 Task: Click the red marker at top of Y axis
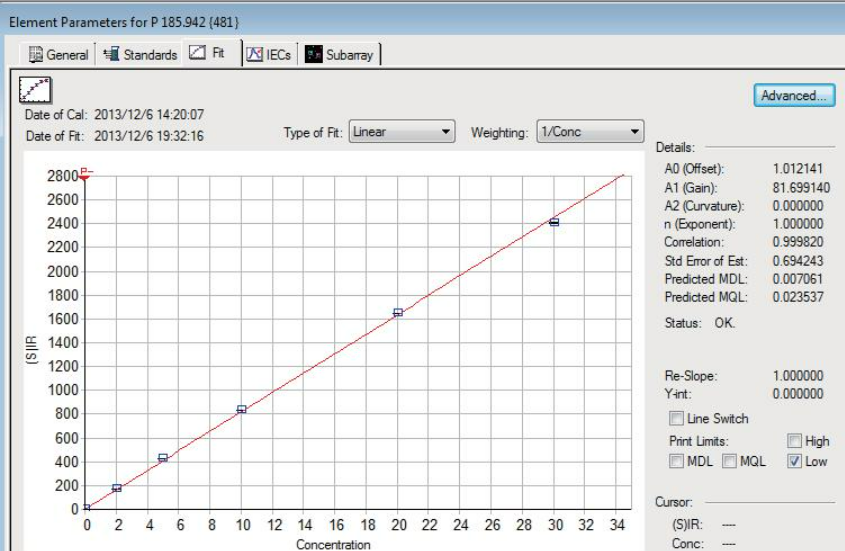85,174
